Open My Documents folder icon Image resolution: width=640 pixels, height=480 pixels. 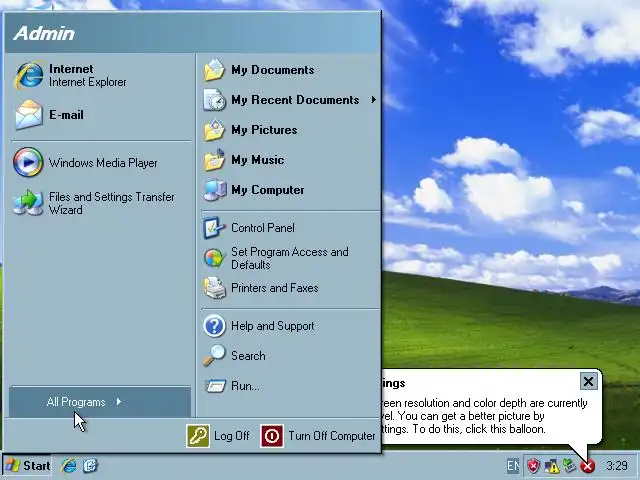214,70
